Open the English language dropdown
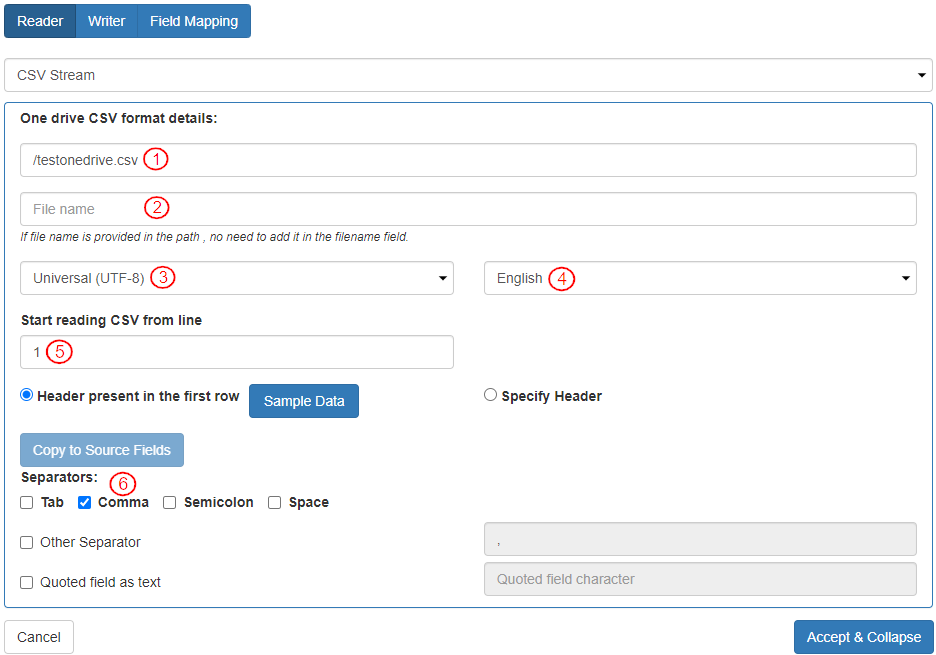The height and width of the screenshot is (655, 936). 700,278
